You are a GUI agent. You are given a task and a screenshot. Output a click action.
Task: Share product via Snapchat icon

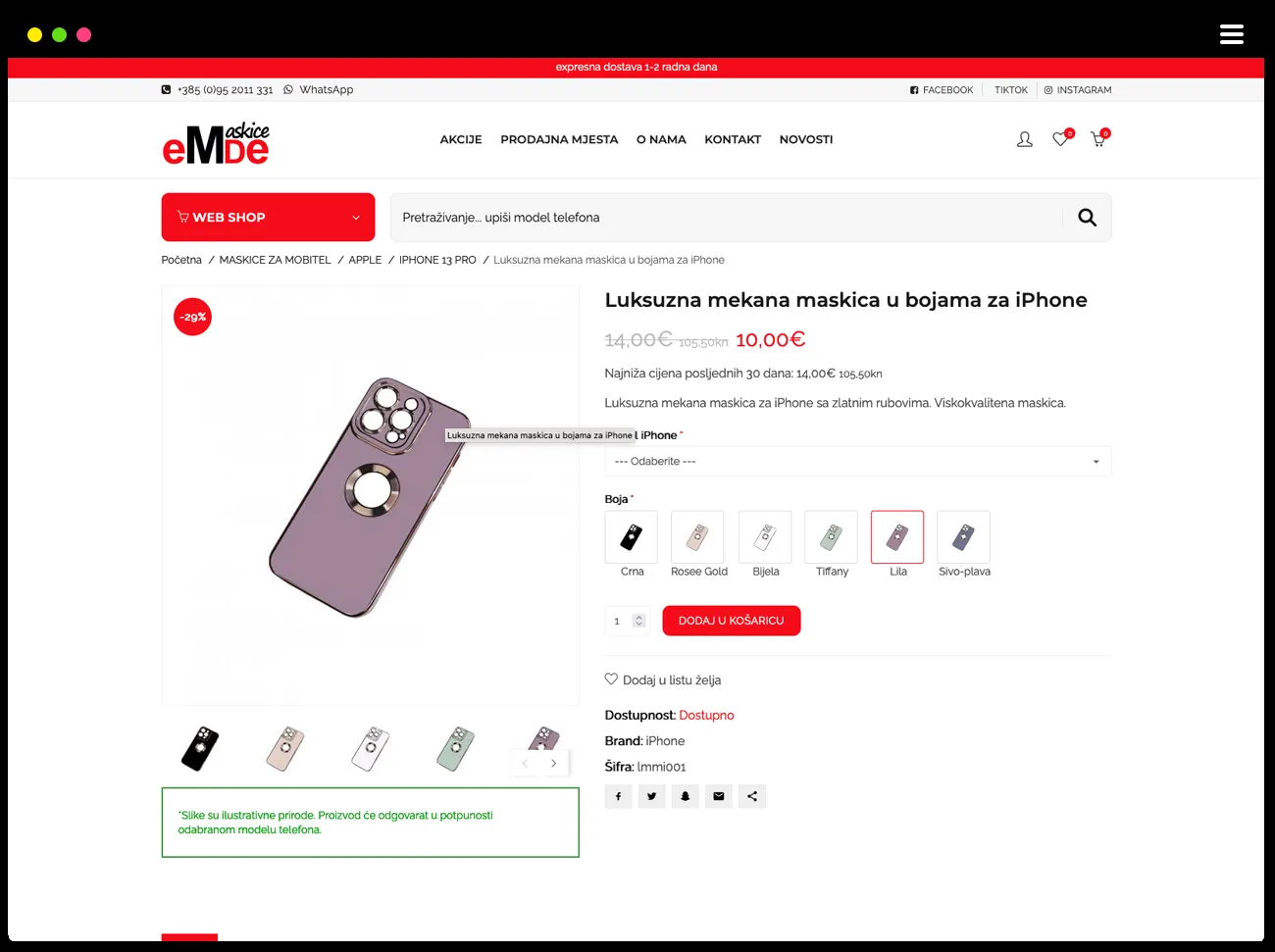click(x=685, y=796)
